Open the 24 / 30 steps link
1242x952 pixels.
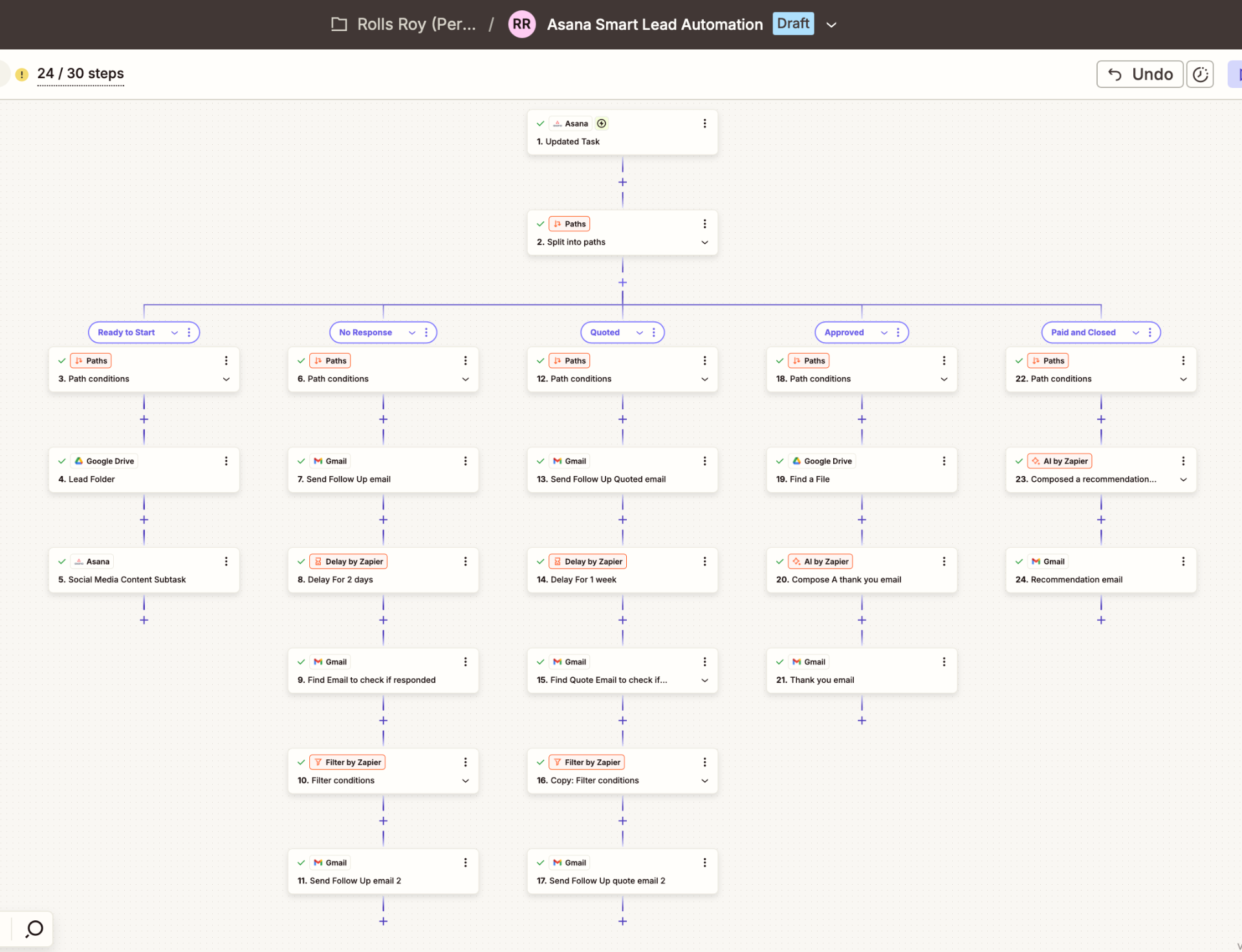(x=80, y=74)
